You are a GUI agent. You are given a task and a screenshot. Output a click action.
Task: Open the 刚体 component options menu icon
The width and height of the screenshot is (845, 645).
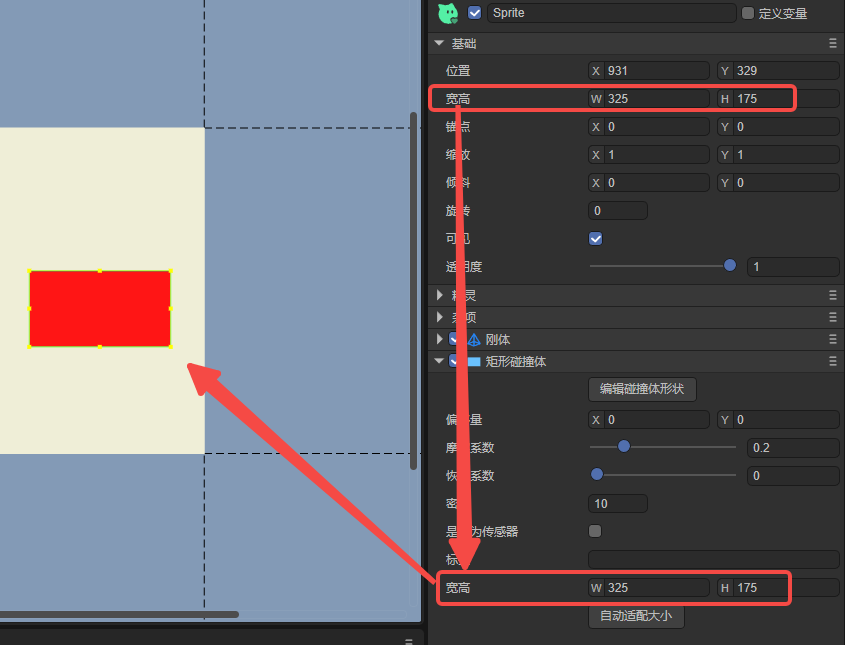pyautogui.click(x=833, y=339)
